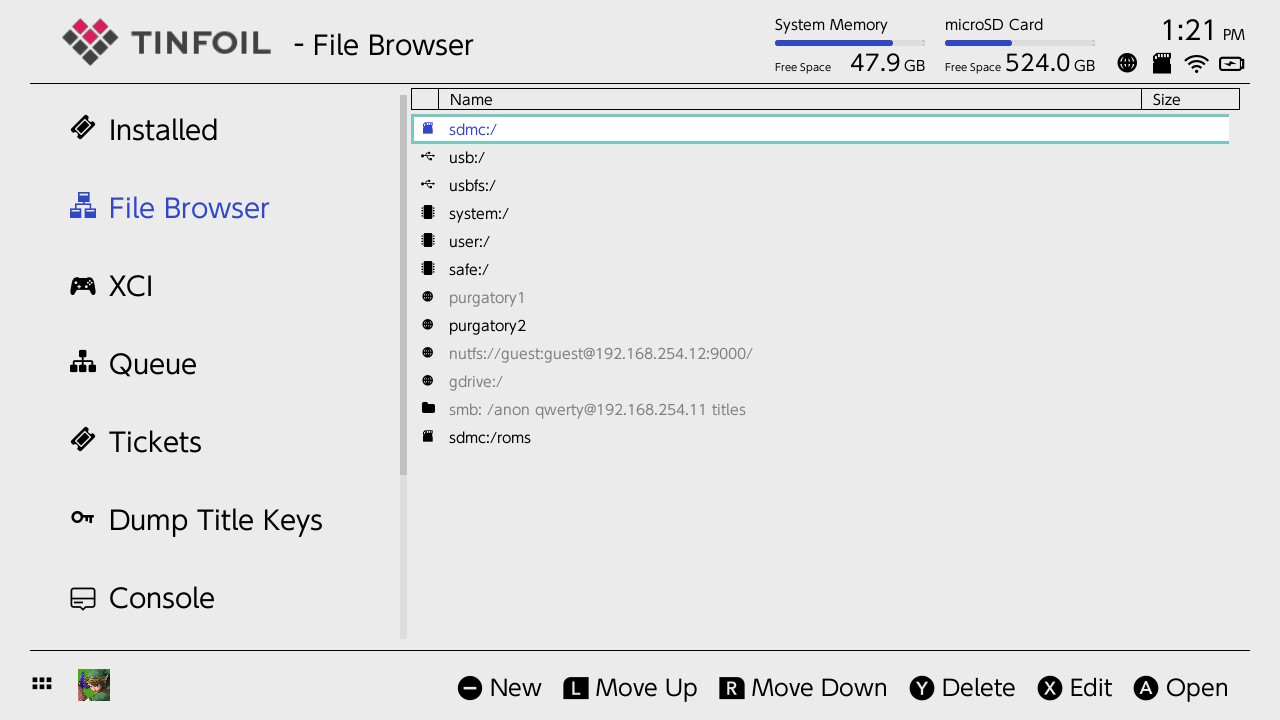Select the usbfs:/ location

point(820,185)
